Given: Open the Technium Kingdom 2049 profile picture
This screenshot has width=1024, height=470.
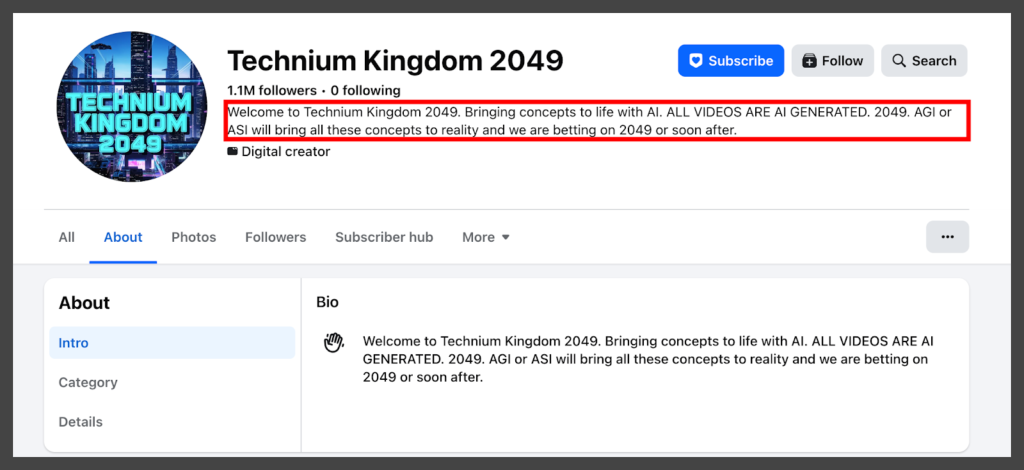Looking at the screenshot, I should point(124,106).
